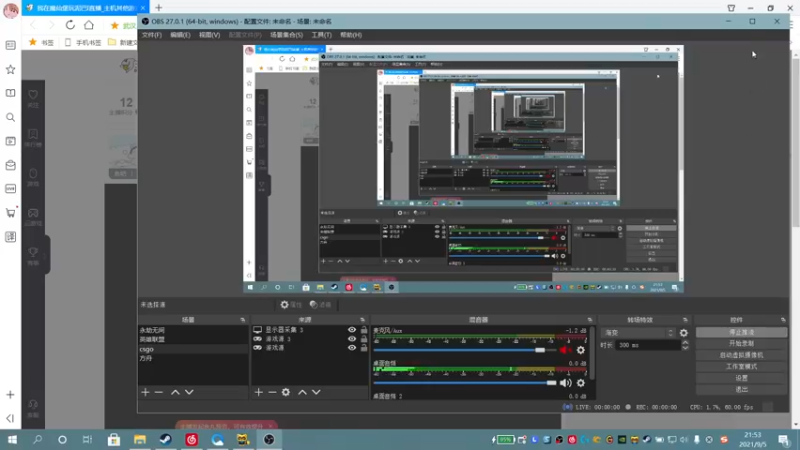
Task: Open the 工具(T) menu
Action: (x=321, y=35)
